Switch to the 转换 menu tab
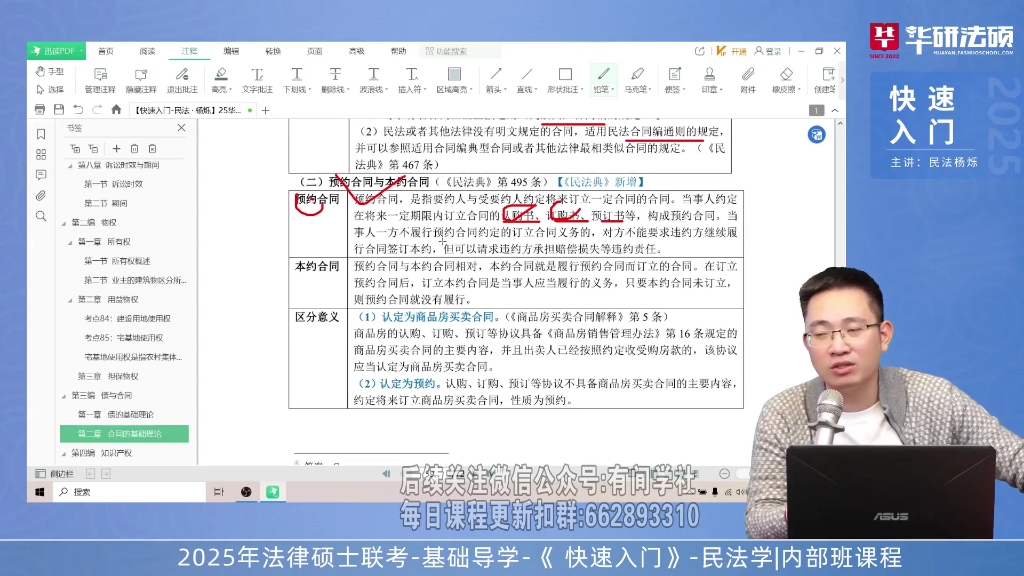Screen dimensions: 1024x576 click(273, 51)
